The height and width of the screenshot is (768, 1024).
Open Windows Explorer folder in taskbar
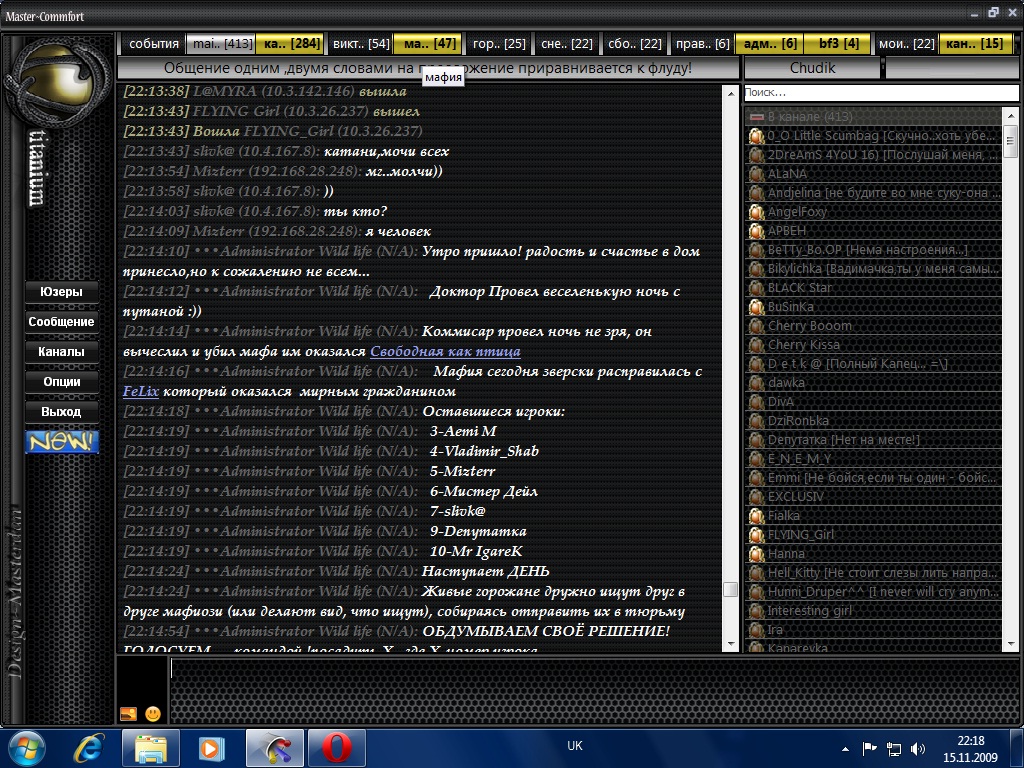pos(150,747)
